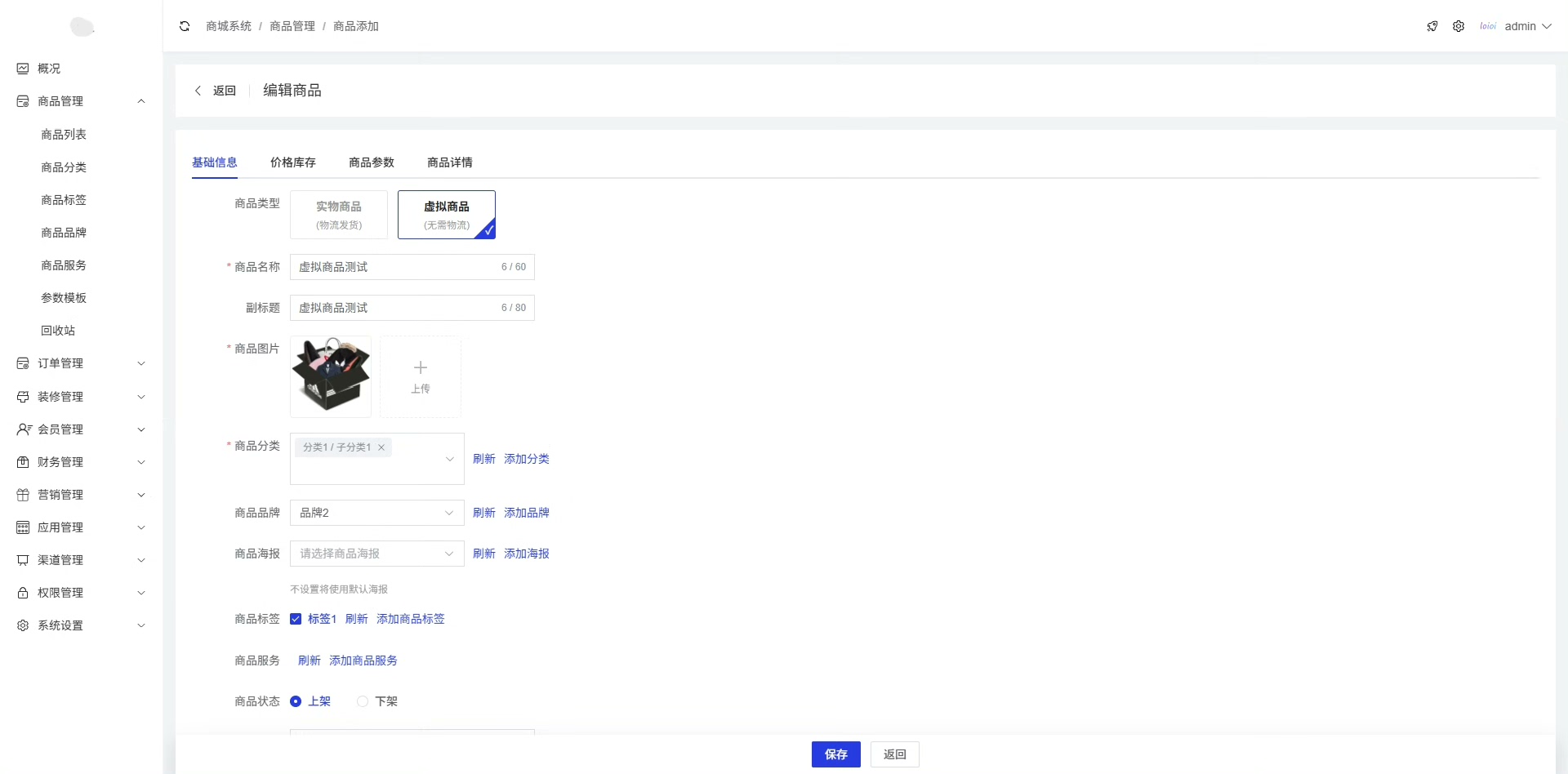Collapse the 商品管理 sidebar section
The image size is (1568, 774).
tap(141, 101)
